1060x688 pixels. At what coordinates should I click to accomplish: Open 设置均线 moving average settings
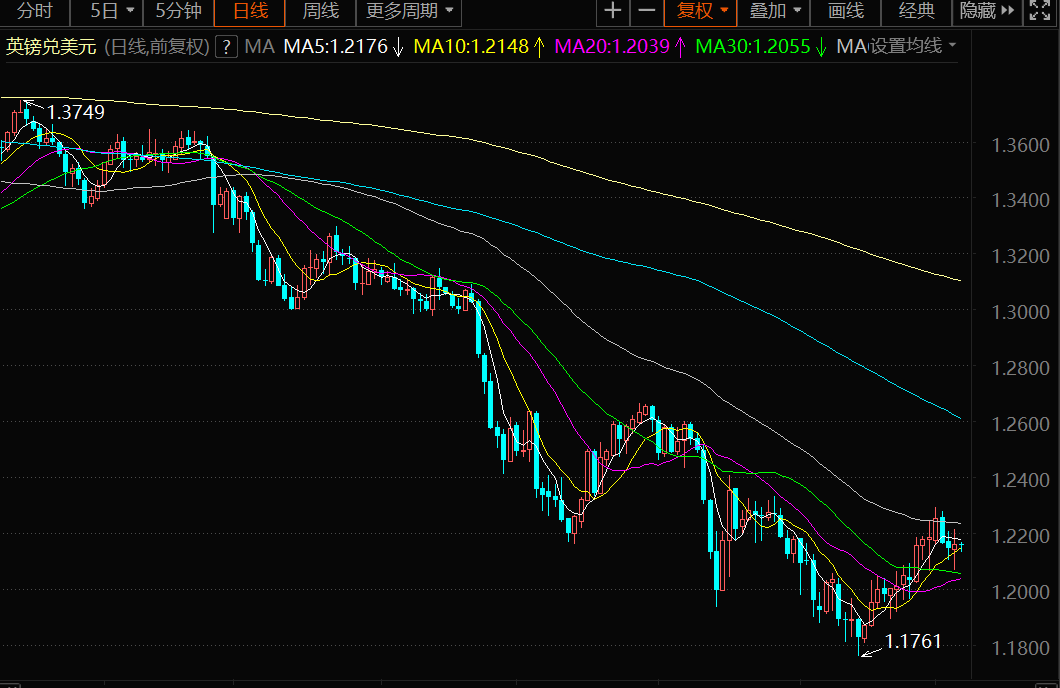(x=912, y=47)
